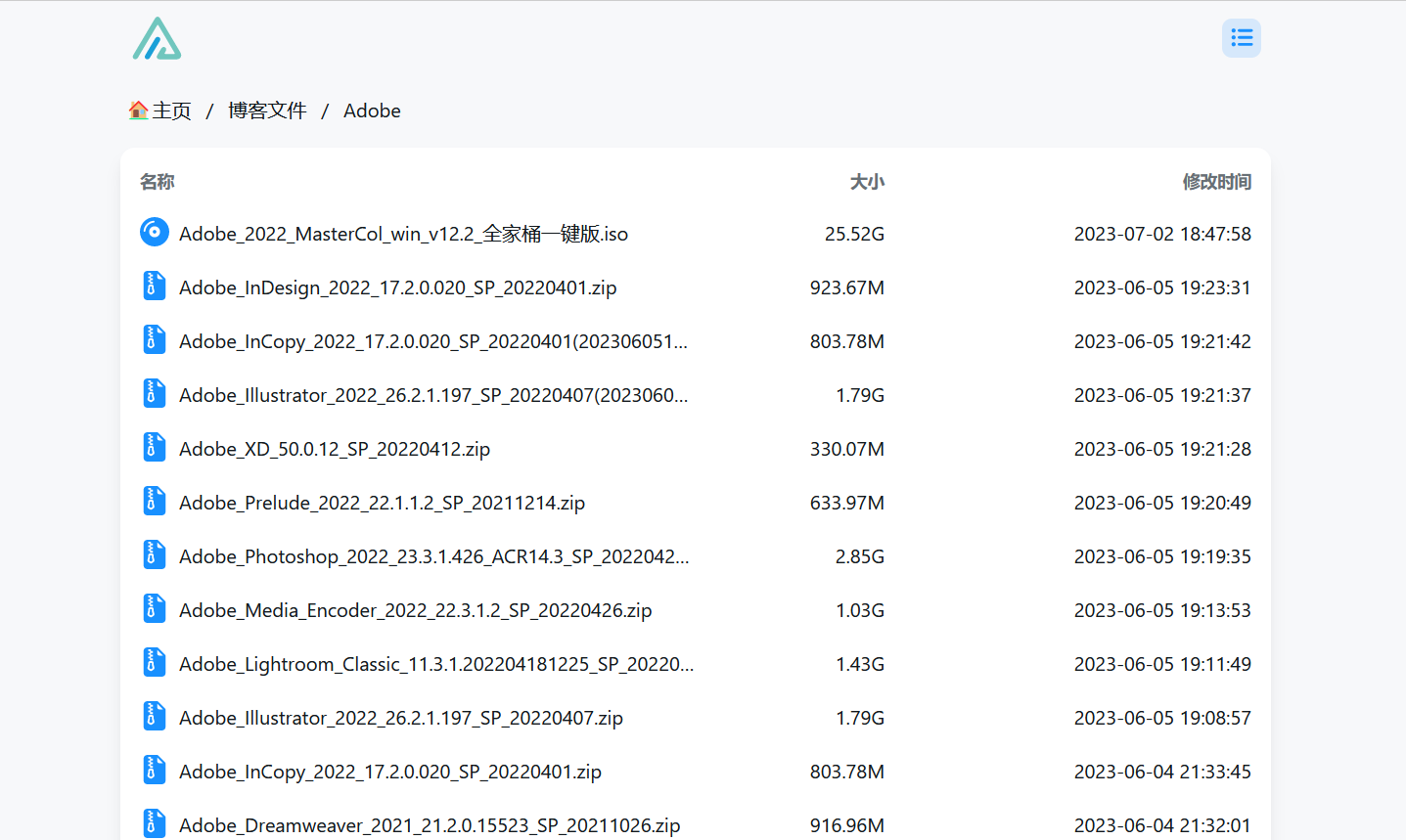Click zip icon beside InCopy_2022 20220401.zip file
The image size is (1406, 840).
click(x=155, y=770)
